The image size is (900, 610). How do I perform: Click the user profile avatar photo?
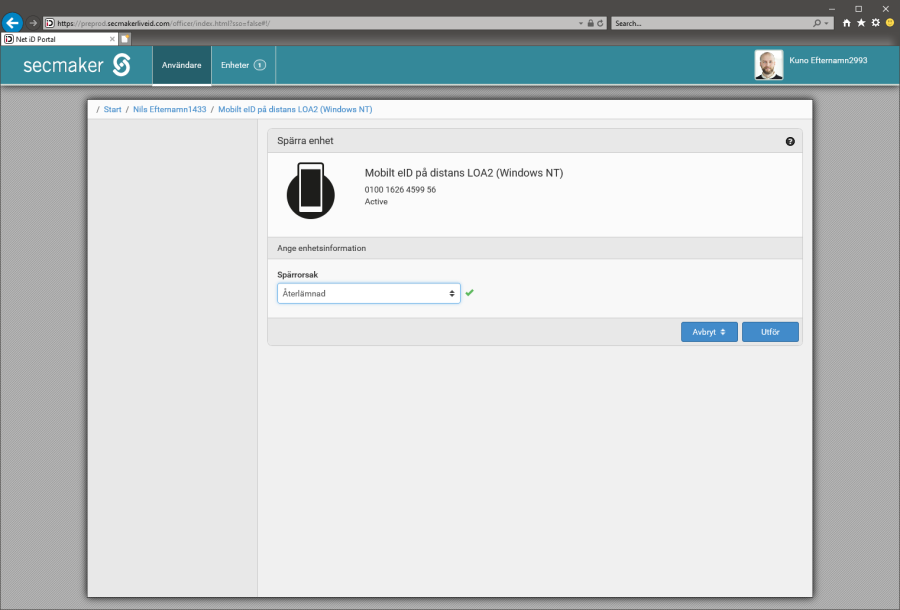coord(768,65)
